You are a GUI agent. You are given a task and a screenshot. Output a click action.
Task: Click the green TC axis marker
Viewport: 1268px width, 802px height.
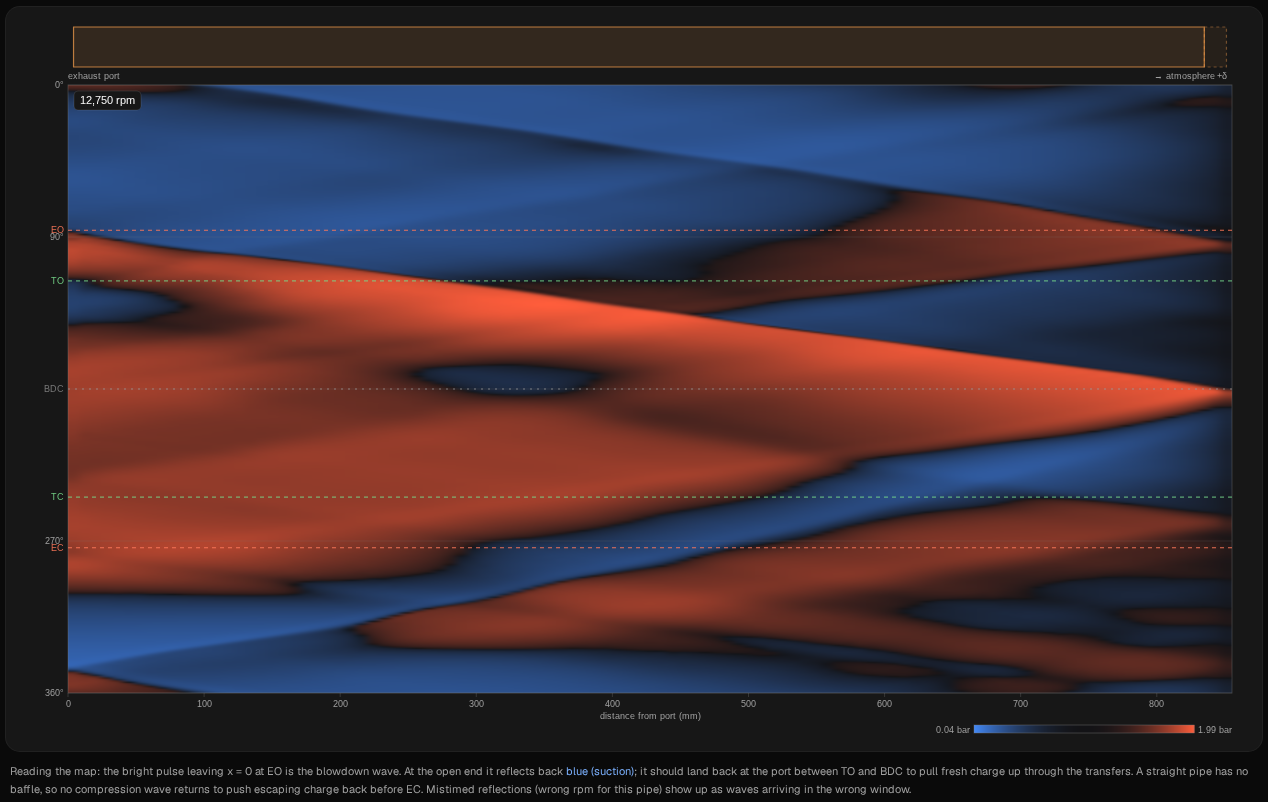click(x=57, y=497)
